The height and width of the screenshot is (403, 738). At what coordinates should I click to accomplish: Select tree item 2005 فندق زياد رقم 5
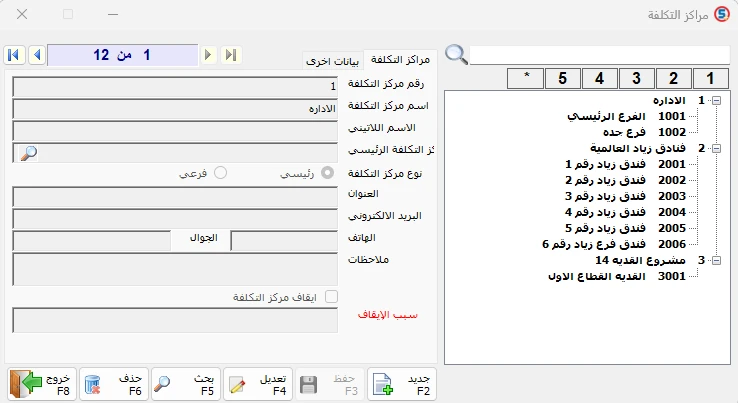625,228
